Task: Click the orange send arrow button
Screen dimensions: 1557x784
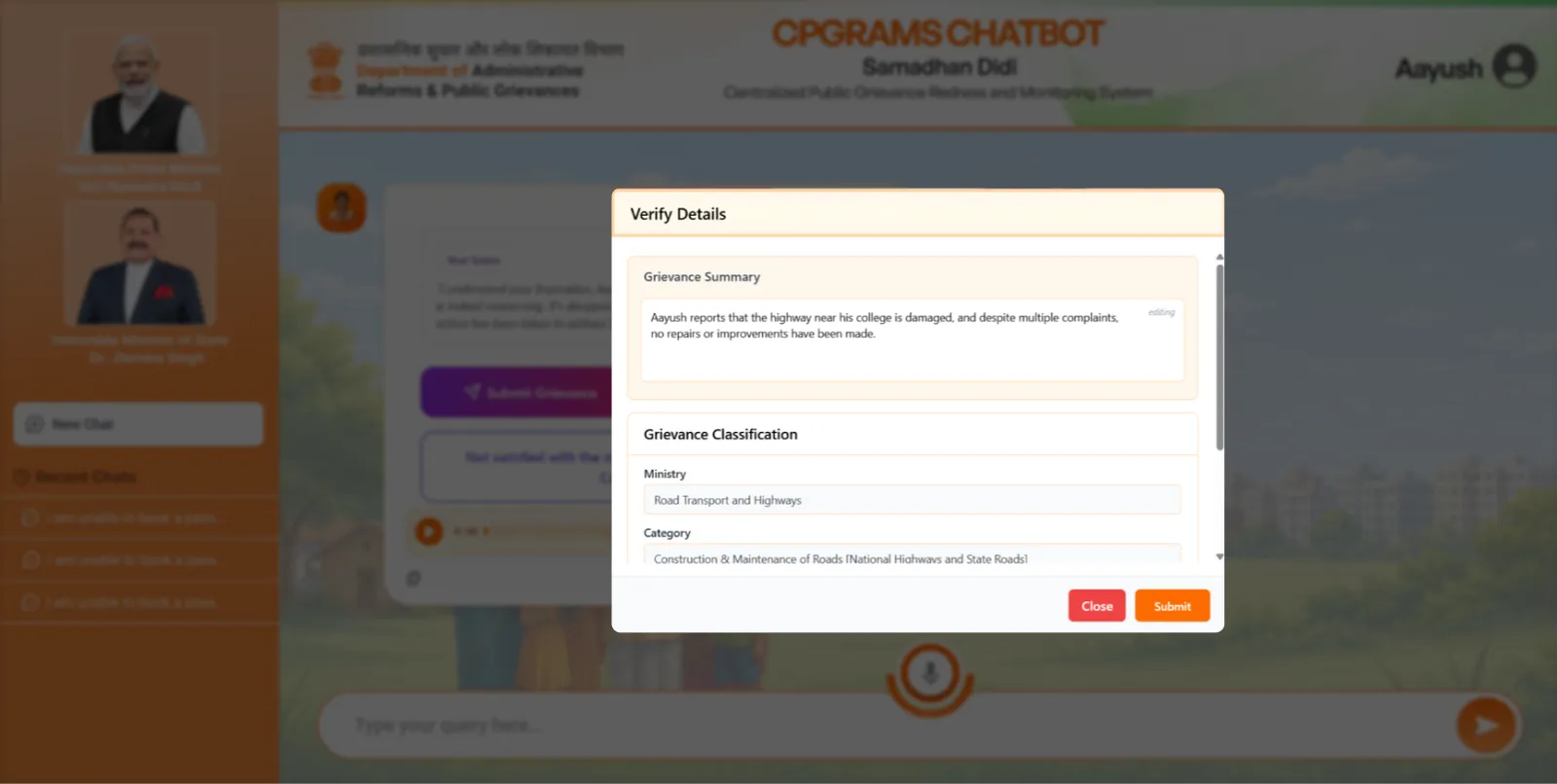Action: (1486, 725)
